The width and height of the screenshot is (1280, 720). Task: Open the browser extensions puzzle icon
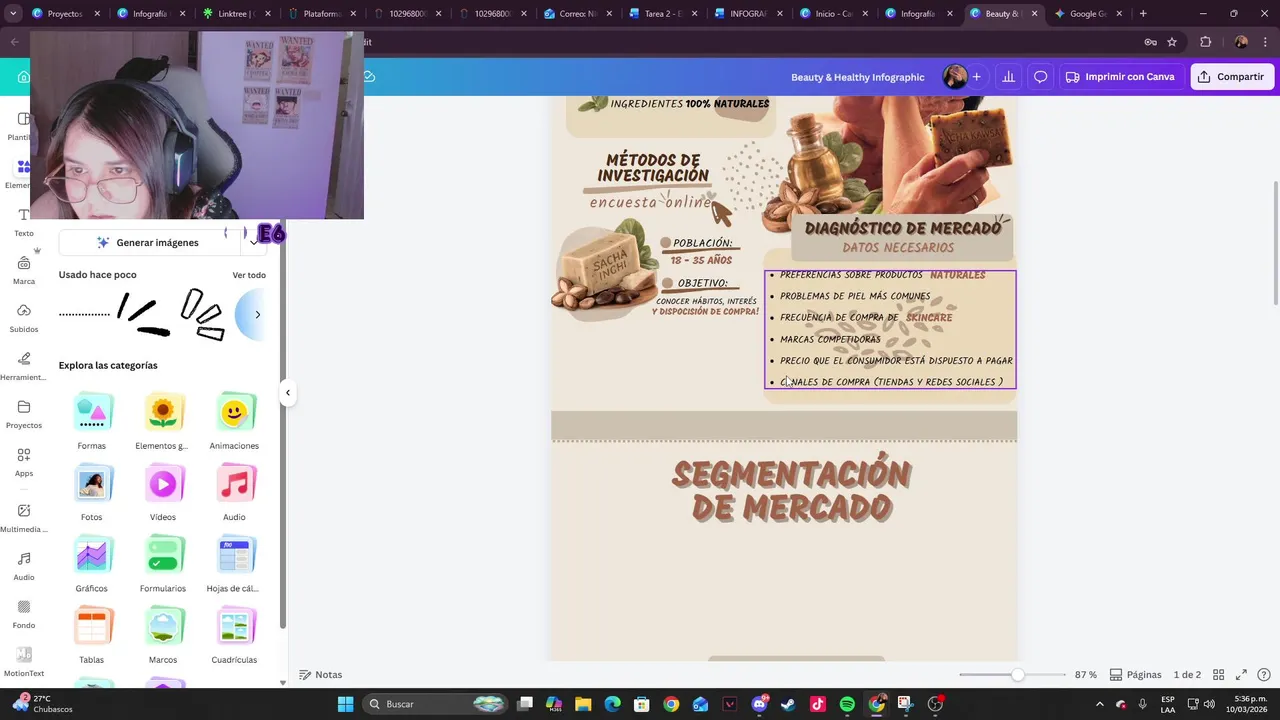tap(1205, 42)
